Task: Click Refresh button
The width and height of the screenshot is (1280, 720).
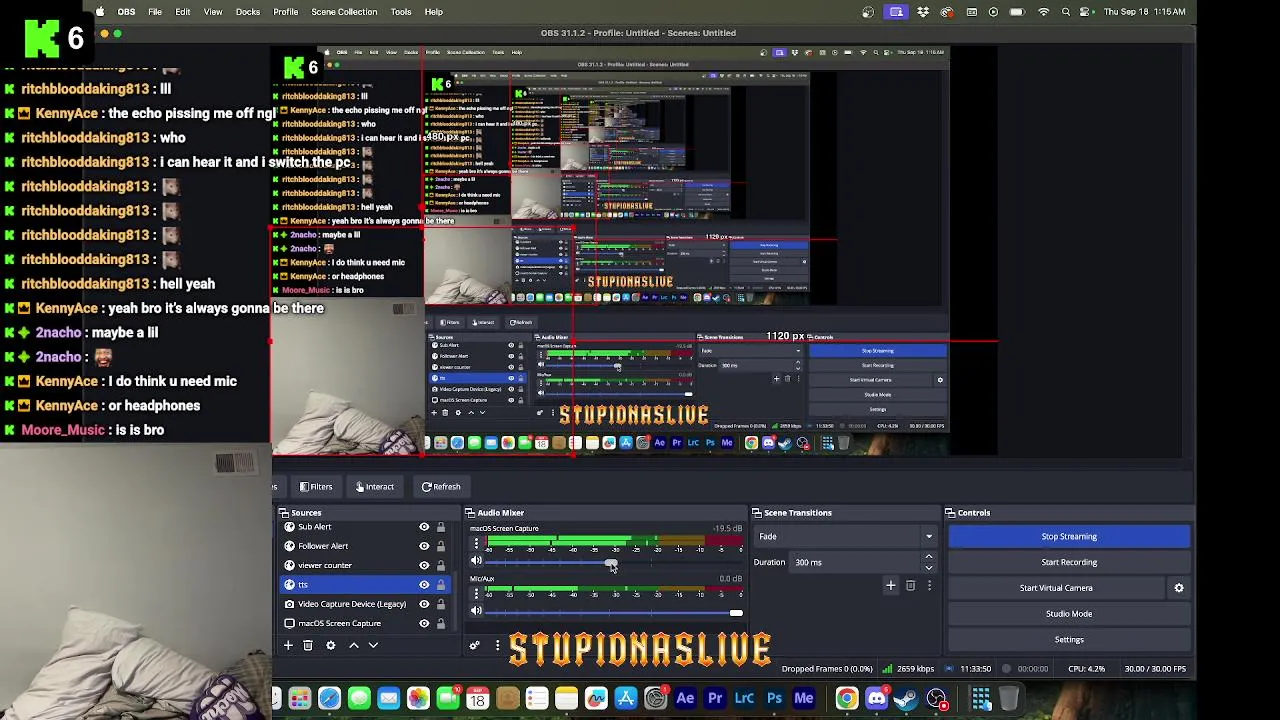Action: click(441, 487)
